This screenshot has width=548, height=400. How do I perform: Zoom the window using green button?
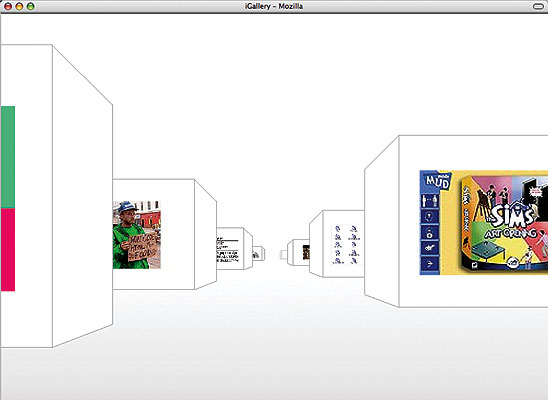tap(31, 6)
